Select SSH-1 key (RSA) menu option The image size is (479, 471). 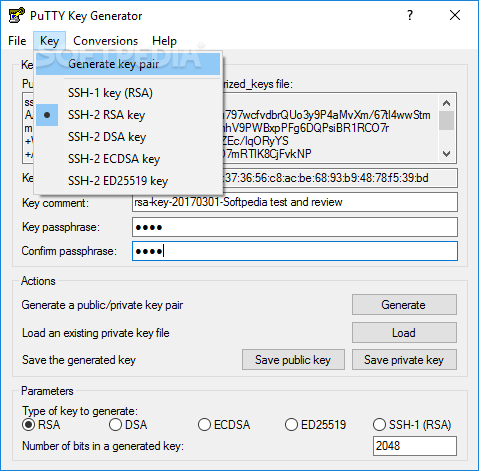pyautogui.click(x=128, y=93)
